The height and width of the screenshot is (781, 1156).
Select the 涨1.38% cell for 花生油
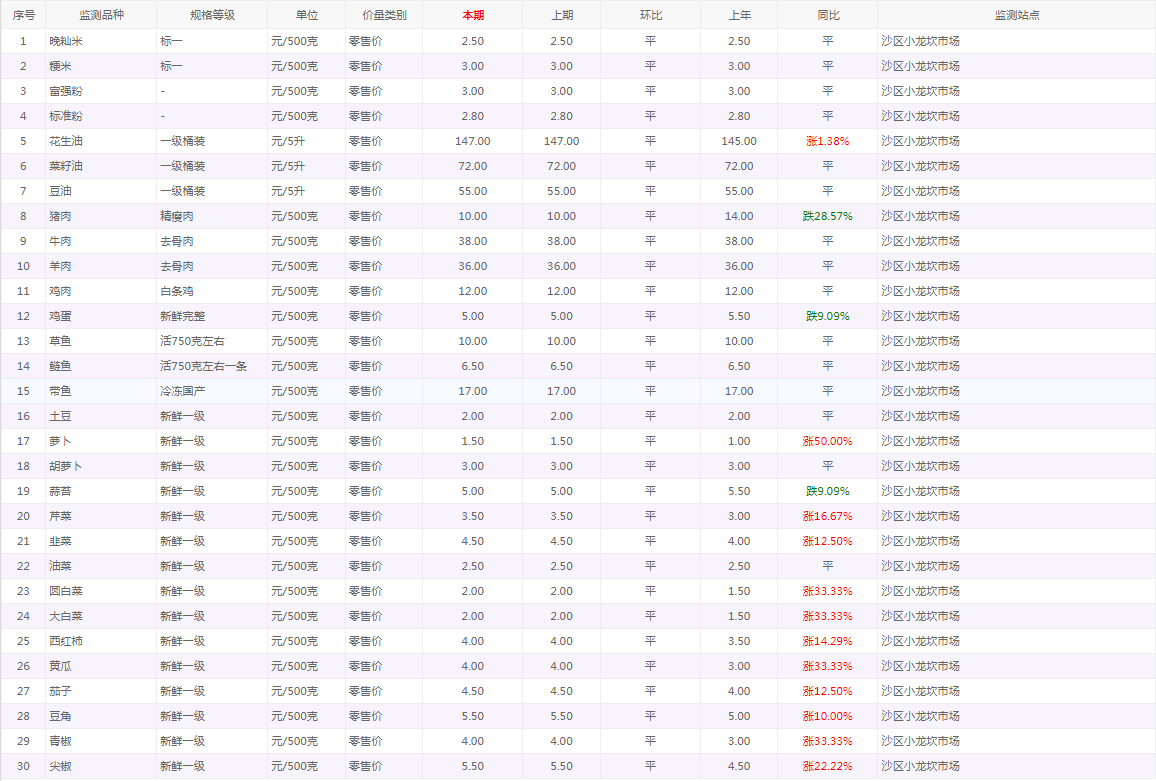pyautogui.click(x=827, y=141)
